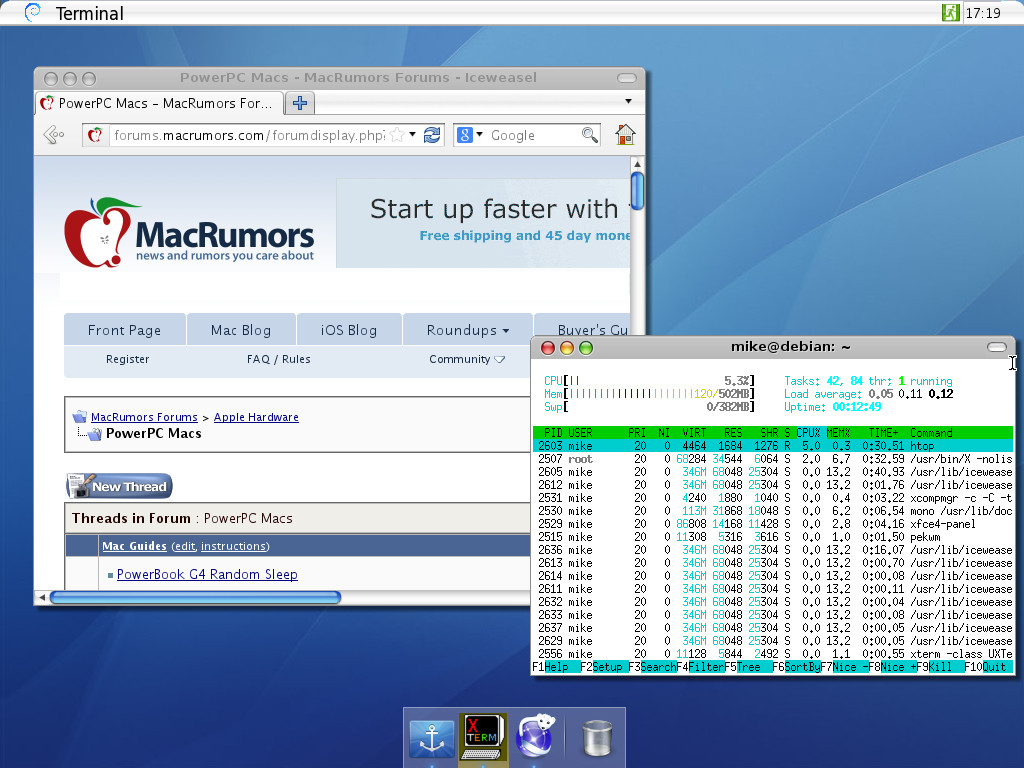
Task: Click the bookmark star icon
Action: tap(396, 135)
